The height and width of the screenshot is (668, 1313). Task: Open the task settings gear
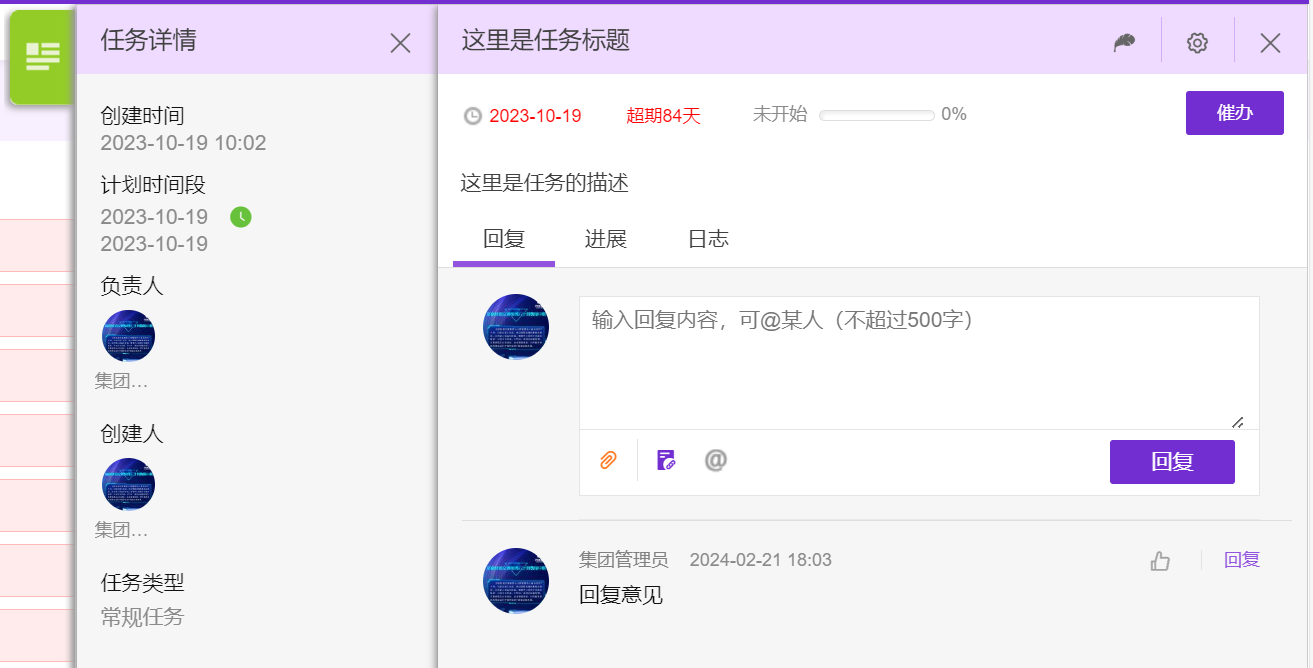1197,41
